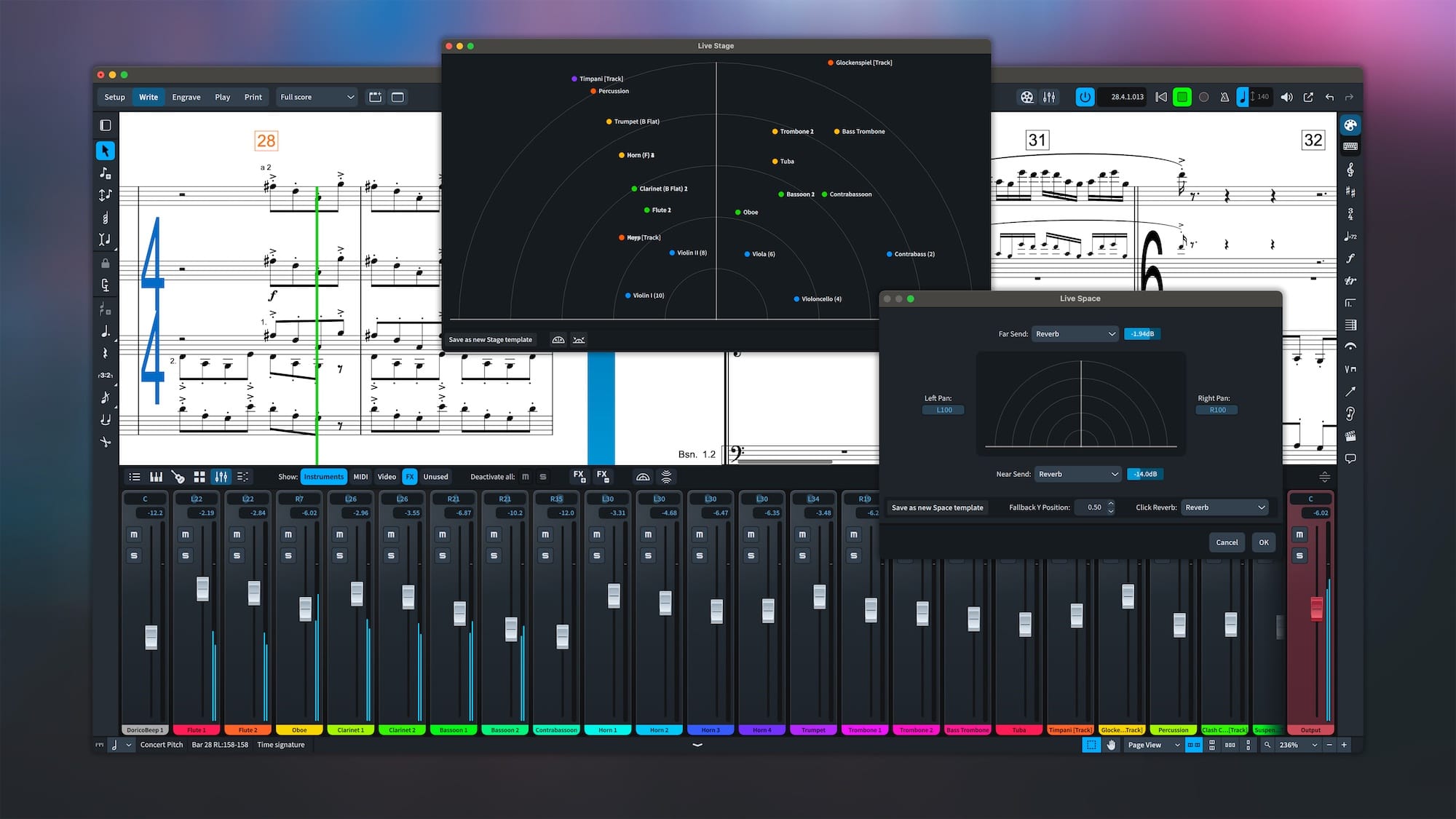
Task: Open the drum pads grid panel icon
Action: (x=199, y=477)
